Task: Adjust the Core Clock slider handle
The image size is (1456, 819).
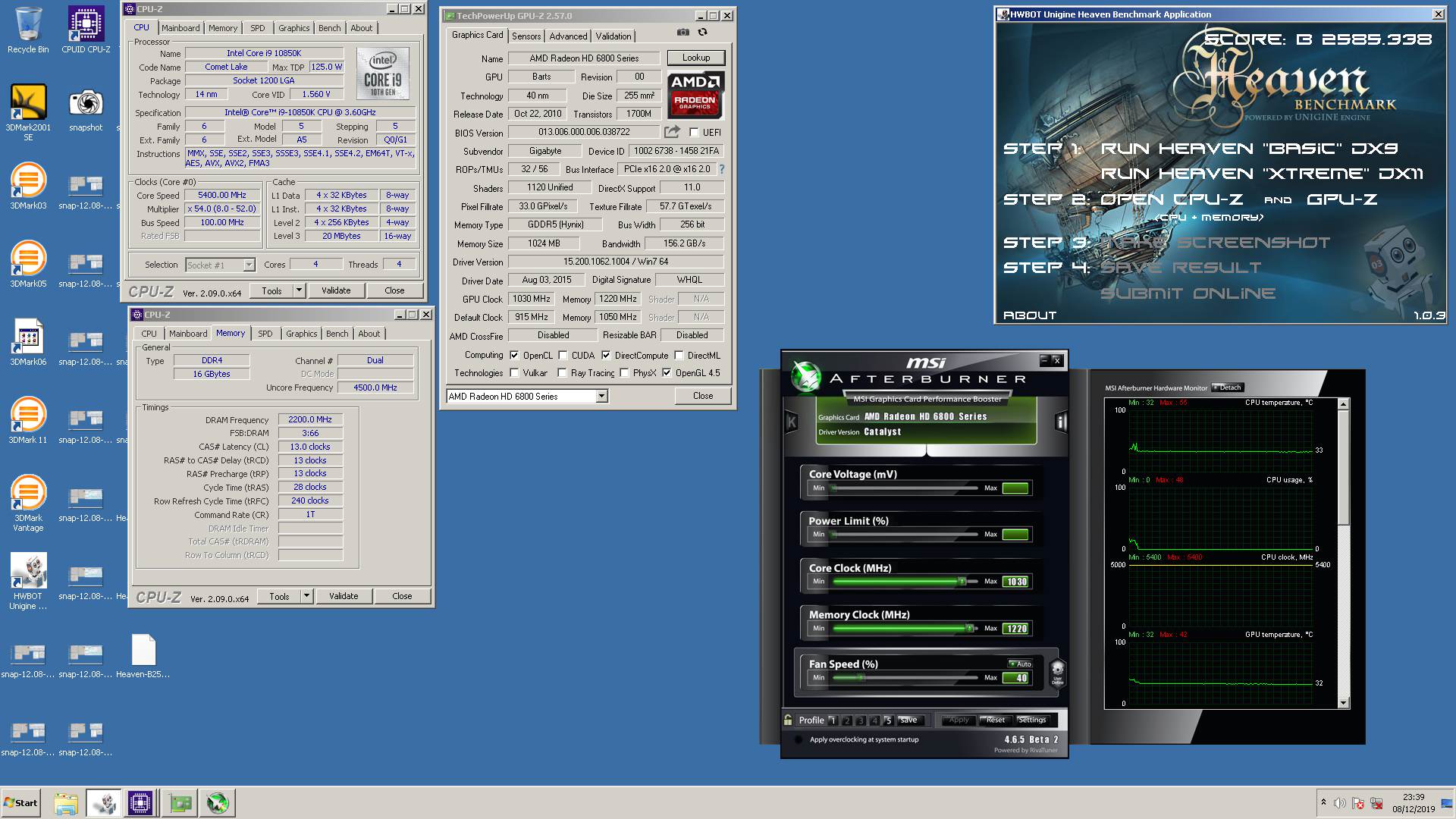Action: (x=962, y=582)
